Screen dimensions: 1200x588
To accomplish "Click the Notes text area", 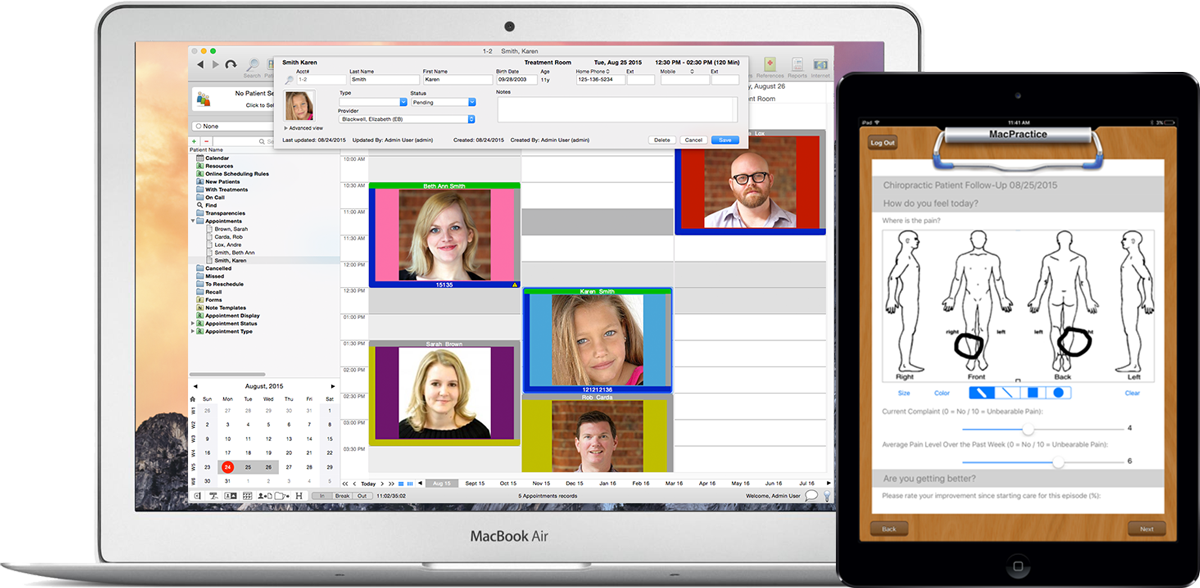I will [x=617, y=110].
